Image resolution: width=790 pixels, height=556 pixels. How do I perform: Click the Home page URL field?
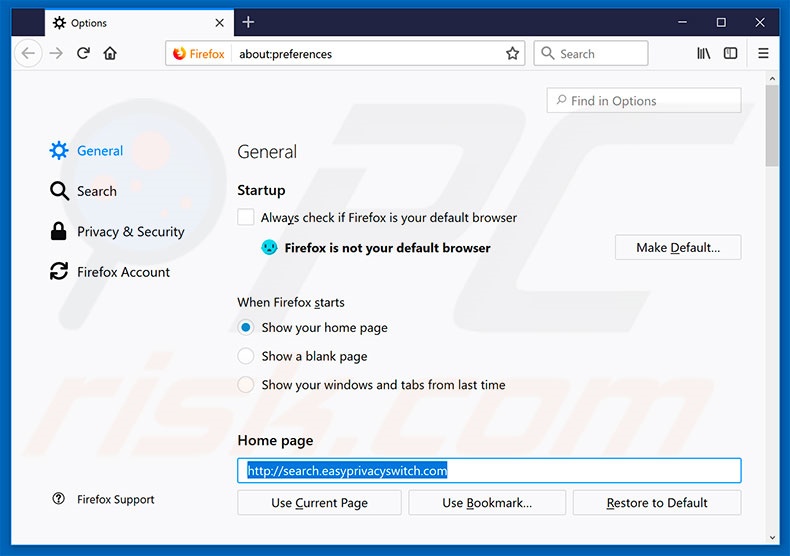(489, 470)
